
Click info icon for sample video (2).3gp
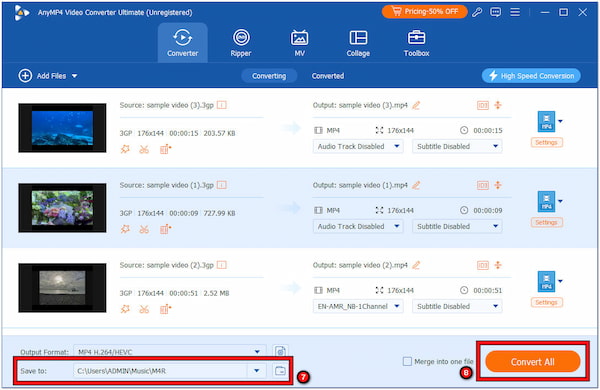pyautogui.click(x=222, y=265)
